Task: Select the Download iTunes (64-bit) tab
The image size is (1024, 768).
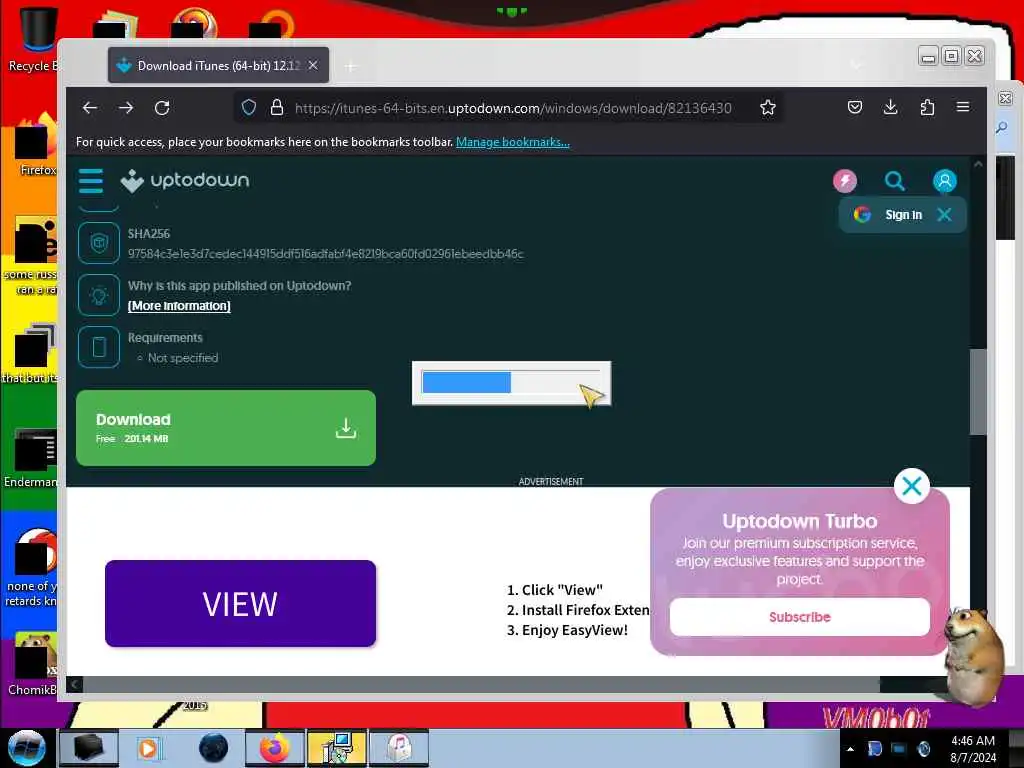Action: point(218,65)
